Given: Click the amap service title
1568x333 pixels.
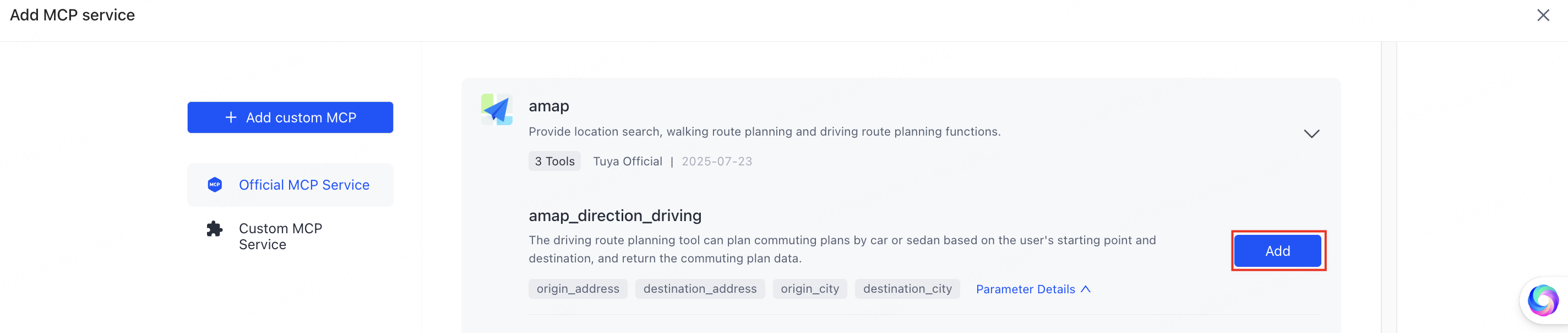Looking at the screenshot, I should tap(548, 106).
